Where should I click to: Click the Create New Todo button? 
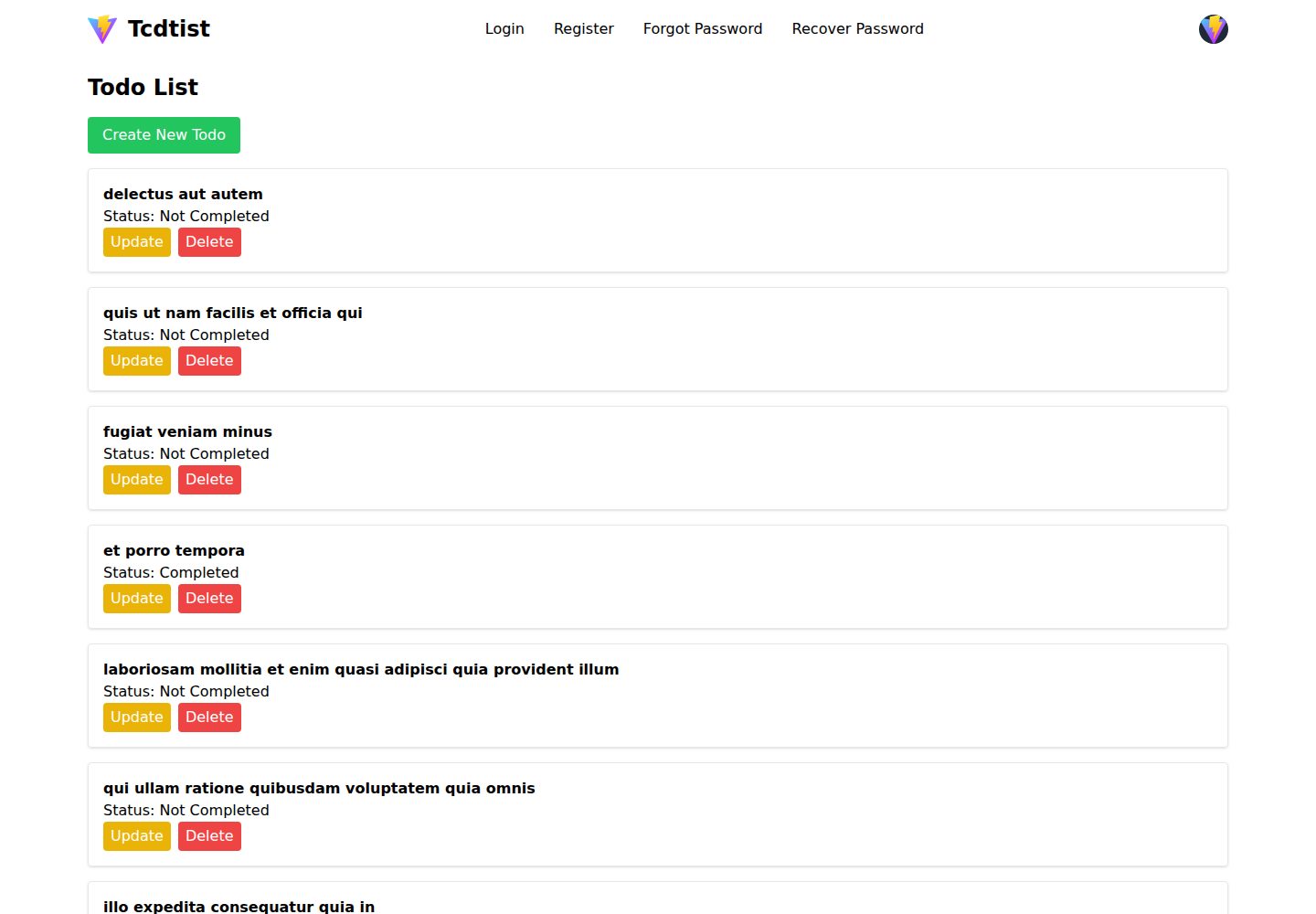tap(164, 135)
